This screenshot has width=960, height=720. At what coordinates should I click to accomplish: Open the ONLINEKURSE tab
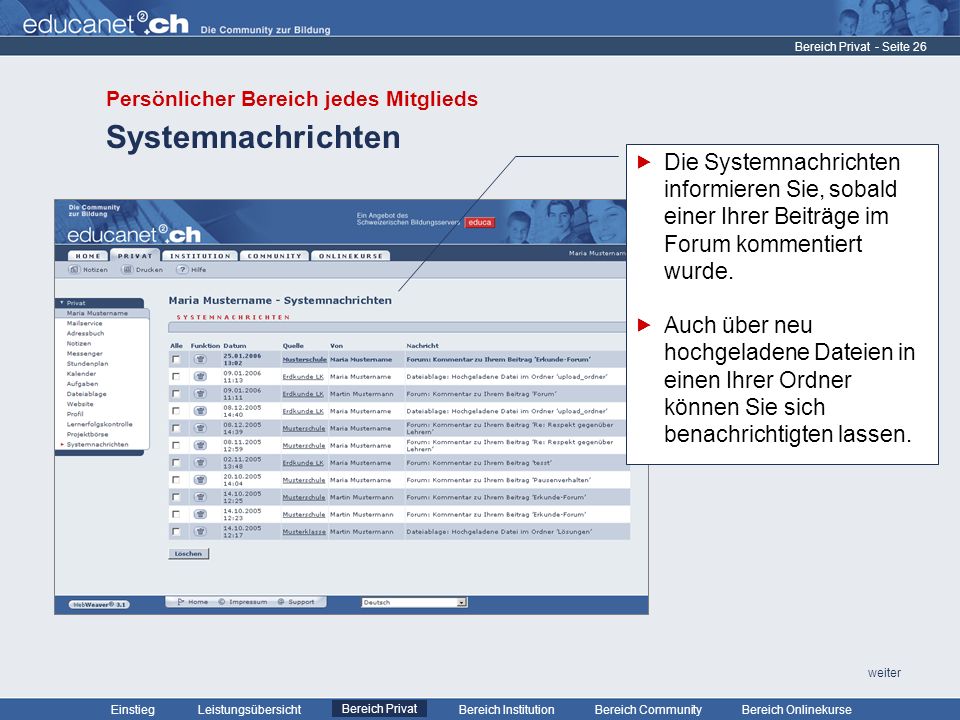coord(350,256)
